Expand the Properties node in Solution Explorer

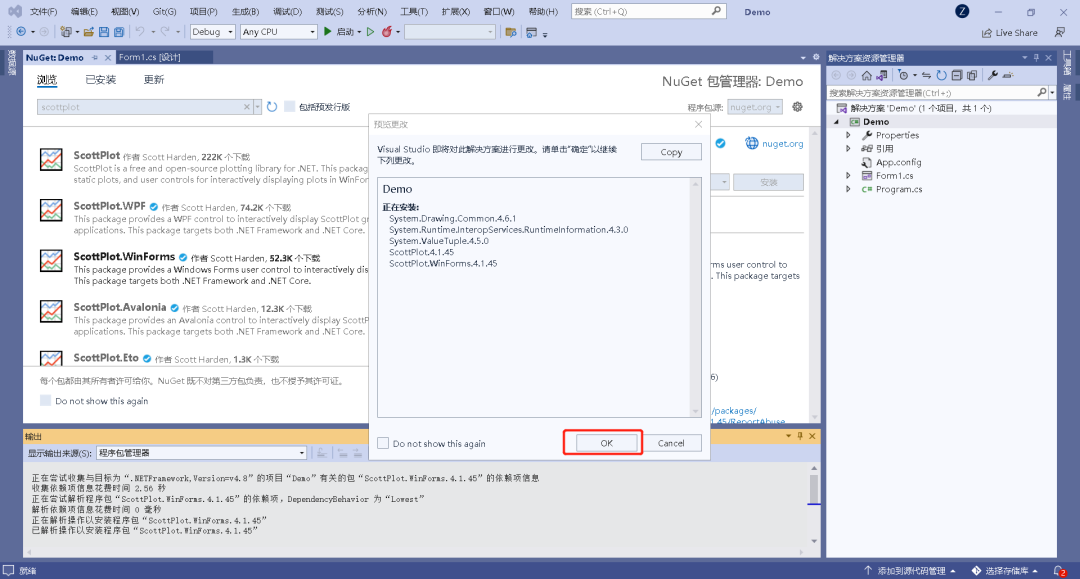tap(848, 135)
